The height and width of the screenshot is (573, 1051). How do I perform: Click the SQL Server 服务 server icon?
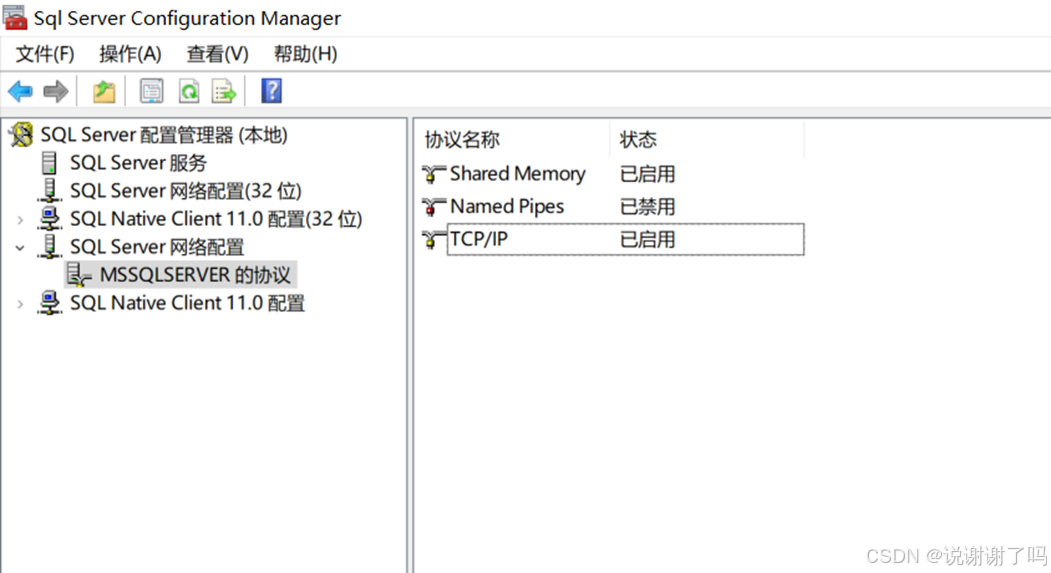click(49, 163)
